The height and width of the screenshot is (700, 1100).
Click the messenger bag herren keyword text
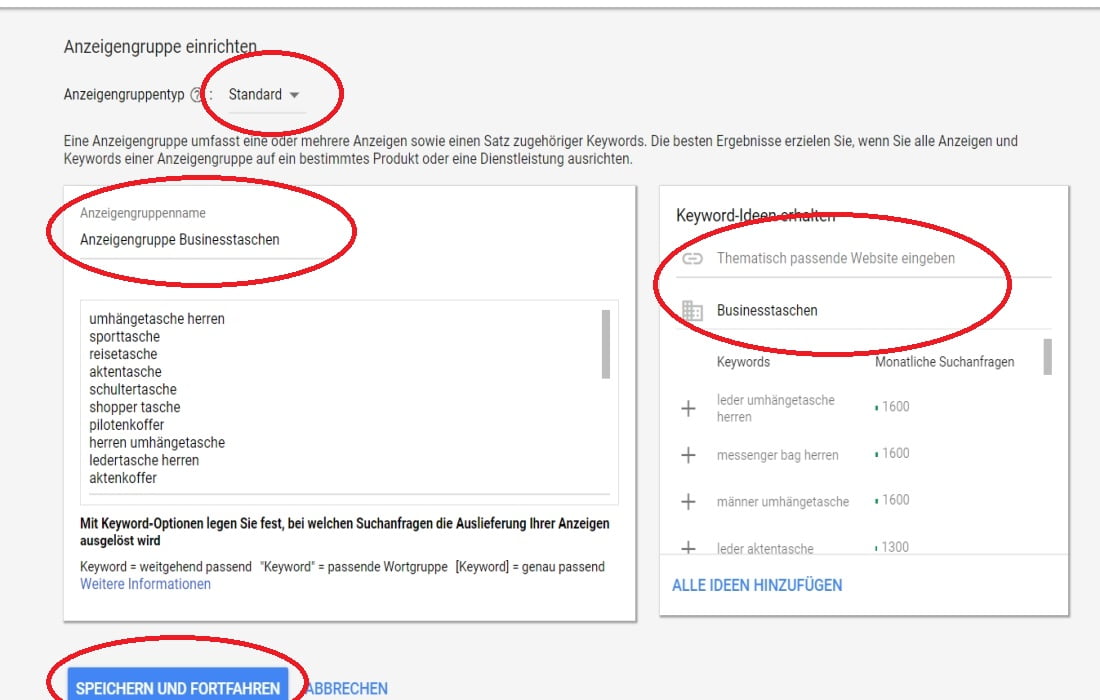coord(777,455)
